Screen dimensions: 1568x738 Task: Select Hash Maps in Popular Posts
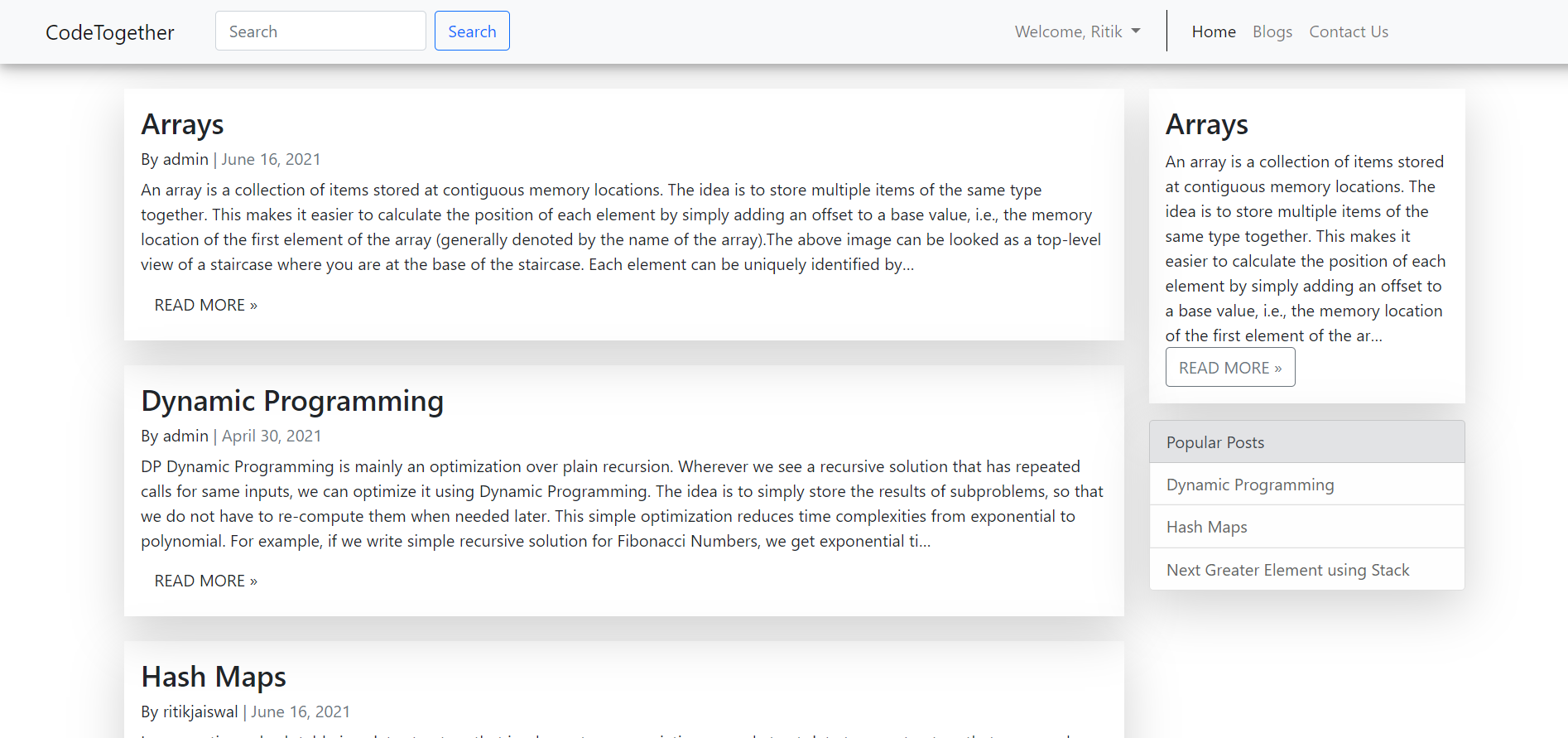(1206, 527)
